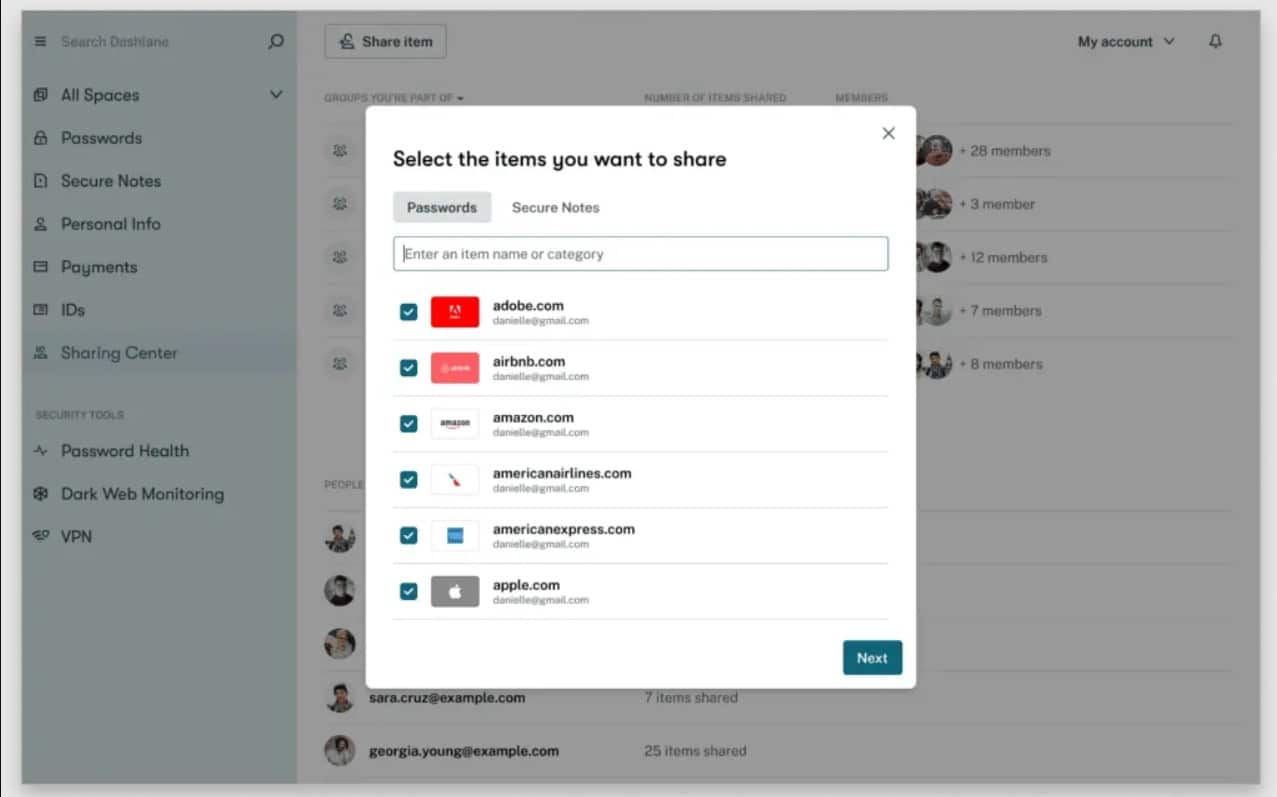Open the My account dropdown
Screen dimensions: 1277x797
click(x=1125, y=41)
